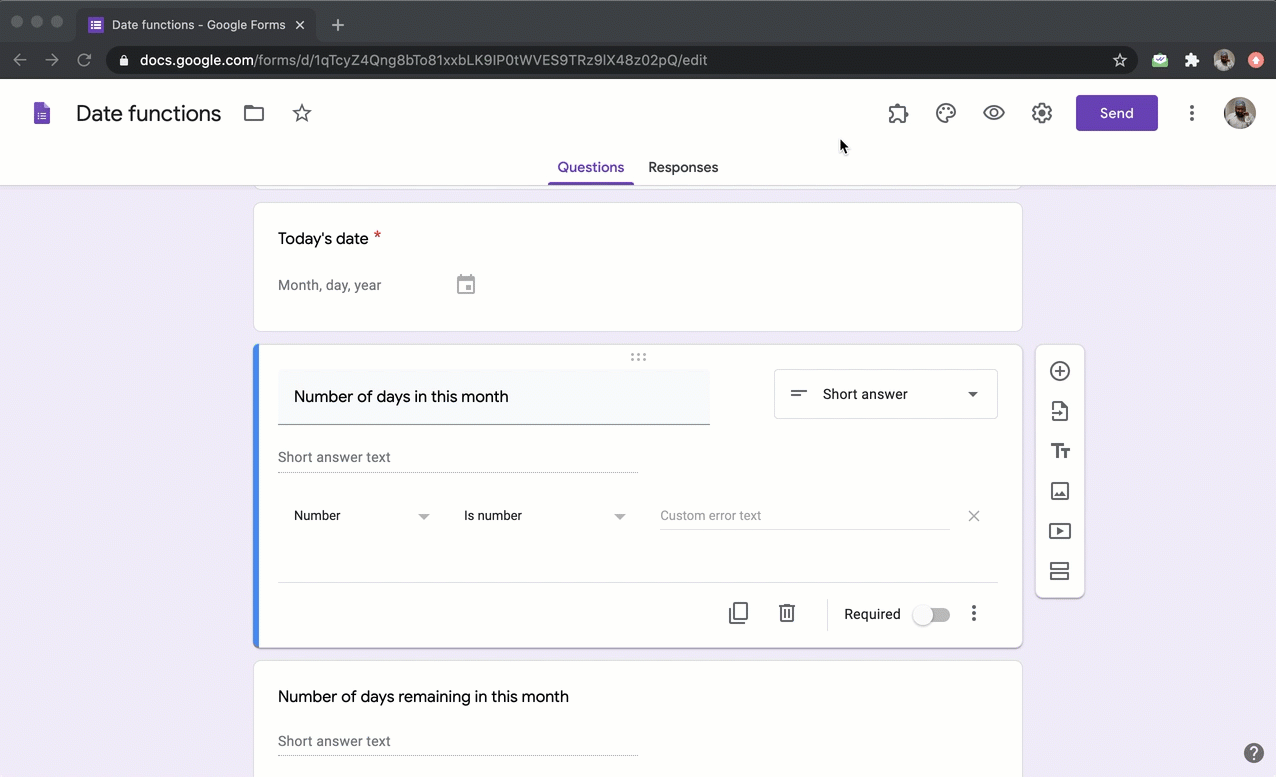The width and height of the screenshot is (1276, 777).
Task: Insert an image using the image icon
Action: pos(1059,490)
